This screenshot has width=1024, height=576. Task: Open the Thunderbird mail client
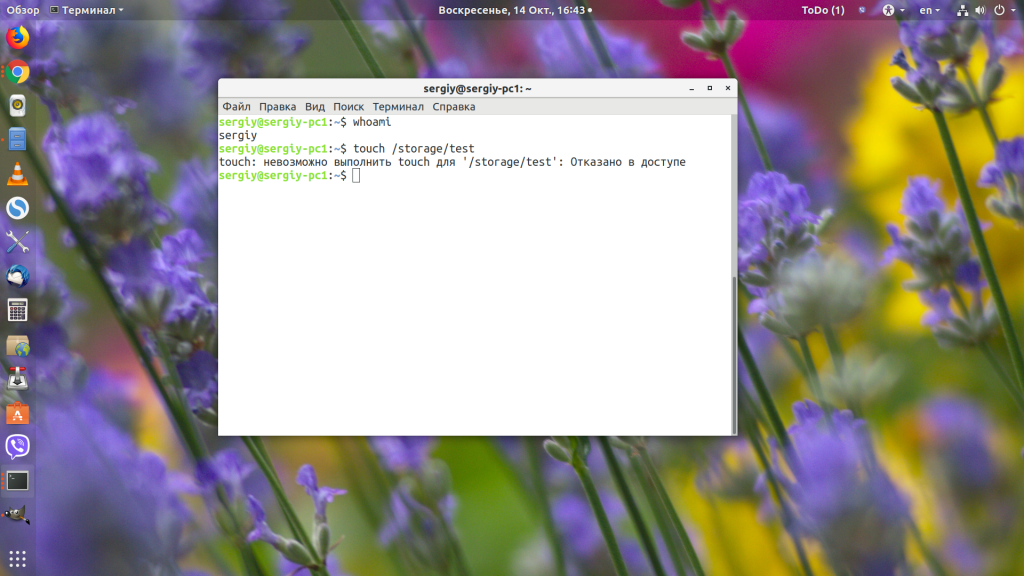click(x=18, y=276)
